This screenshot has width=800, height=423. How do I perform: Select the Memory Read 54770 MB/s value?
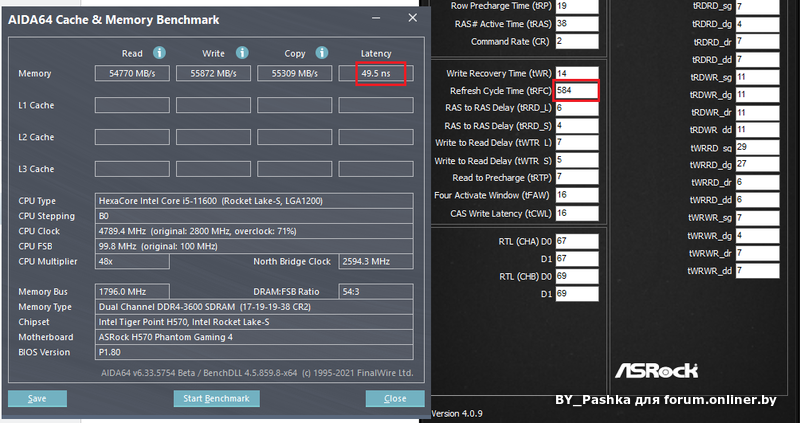click(x=132, y=73)
